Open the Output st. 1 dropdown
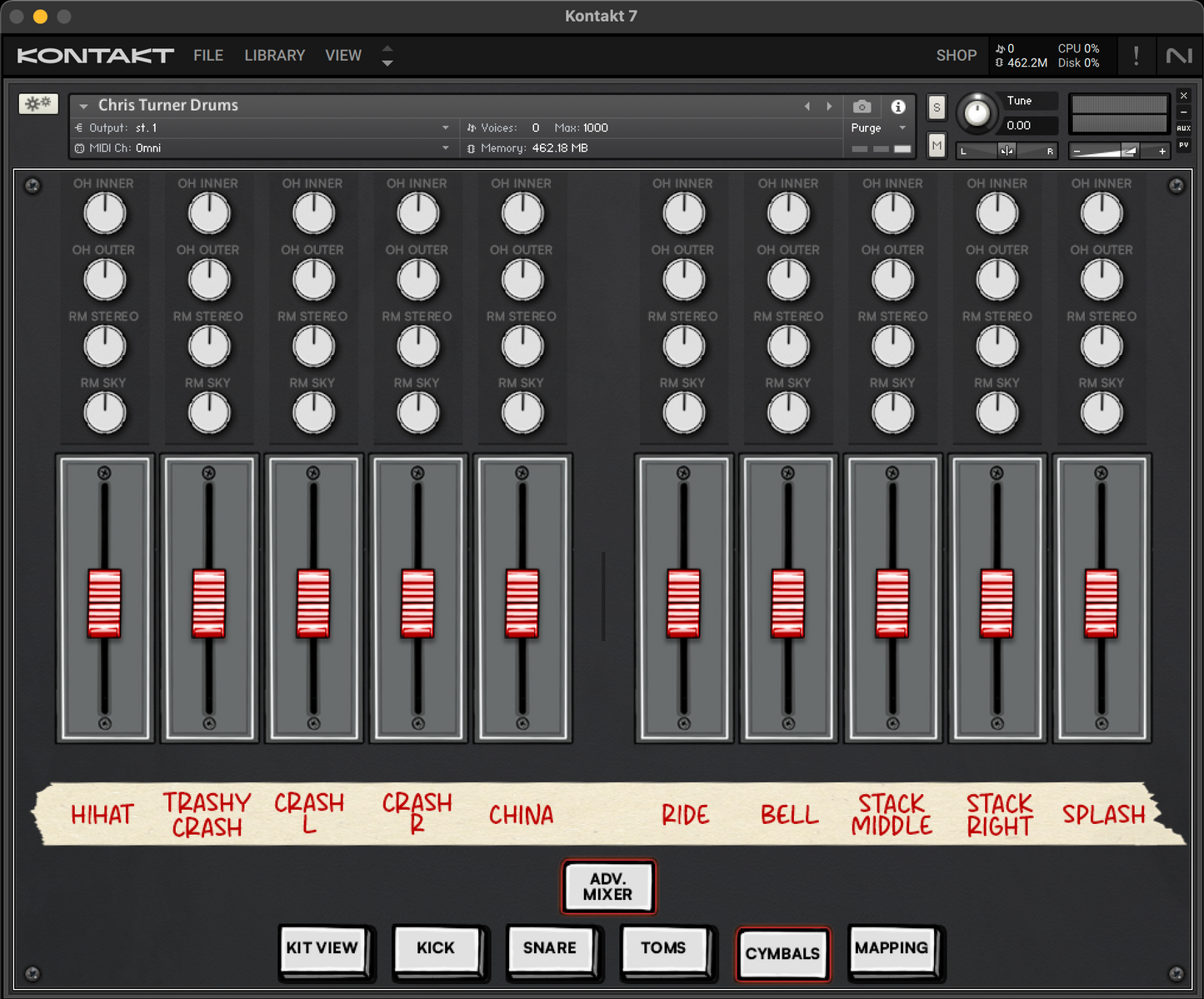Image resolution: width=1204 pixels, height=999 pixels. (x=446, y=127)
